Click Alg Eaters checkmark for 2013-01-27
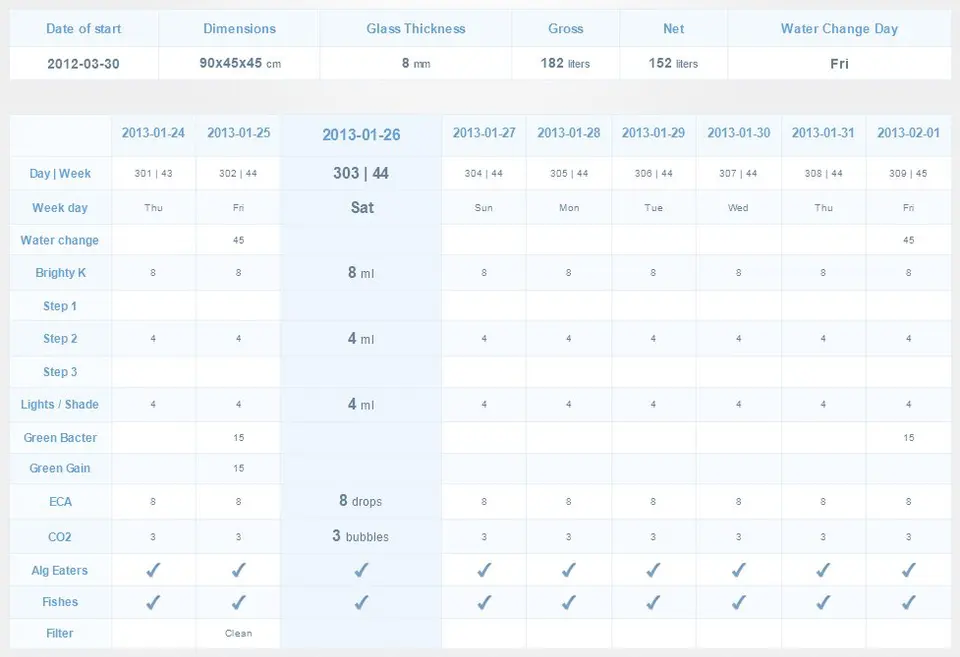Viewport: 960px width, 657px height. 484,570
